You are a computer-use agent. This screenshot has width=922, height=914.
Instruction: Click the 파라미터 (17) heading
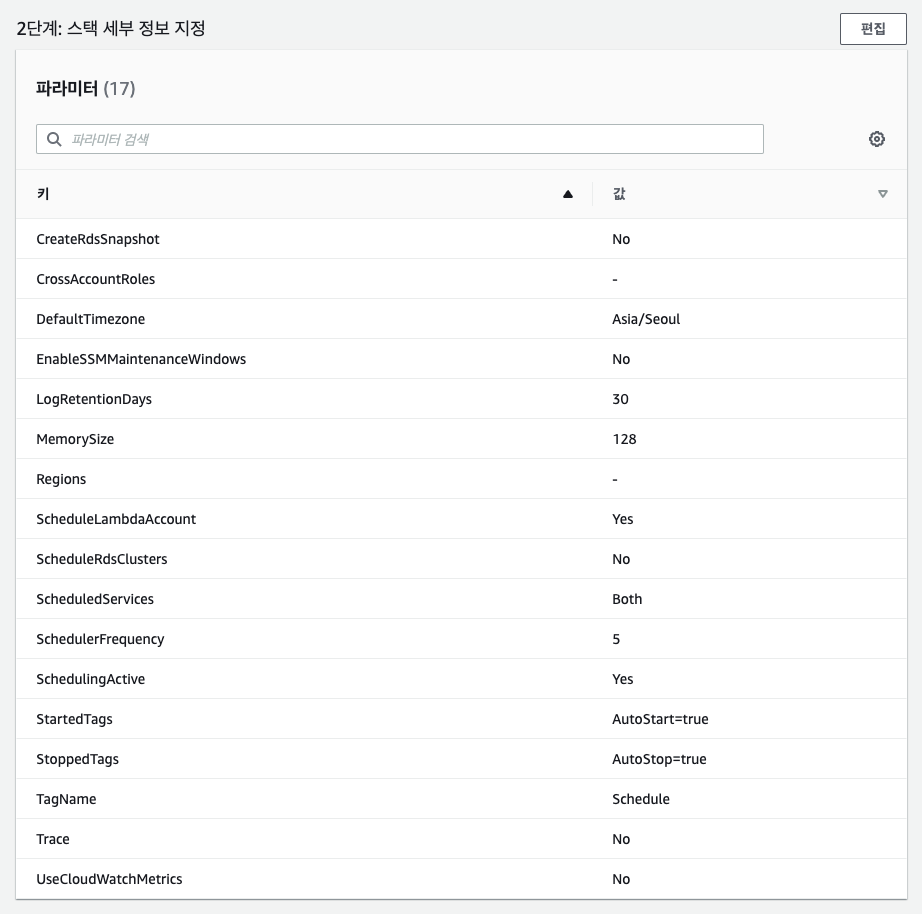86,88
